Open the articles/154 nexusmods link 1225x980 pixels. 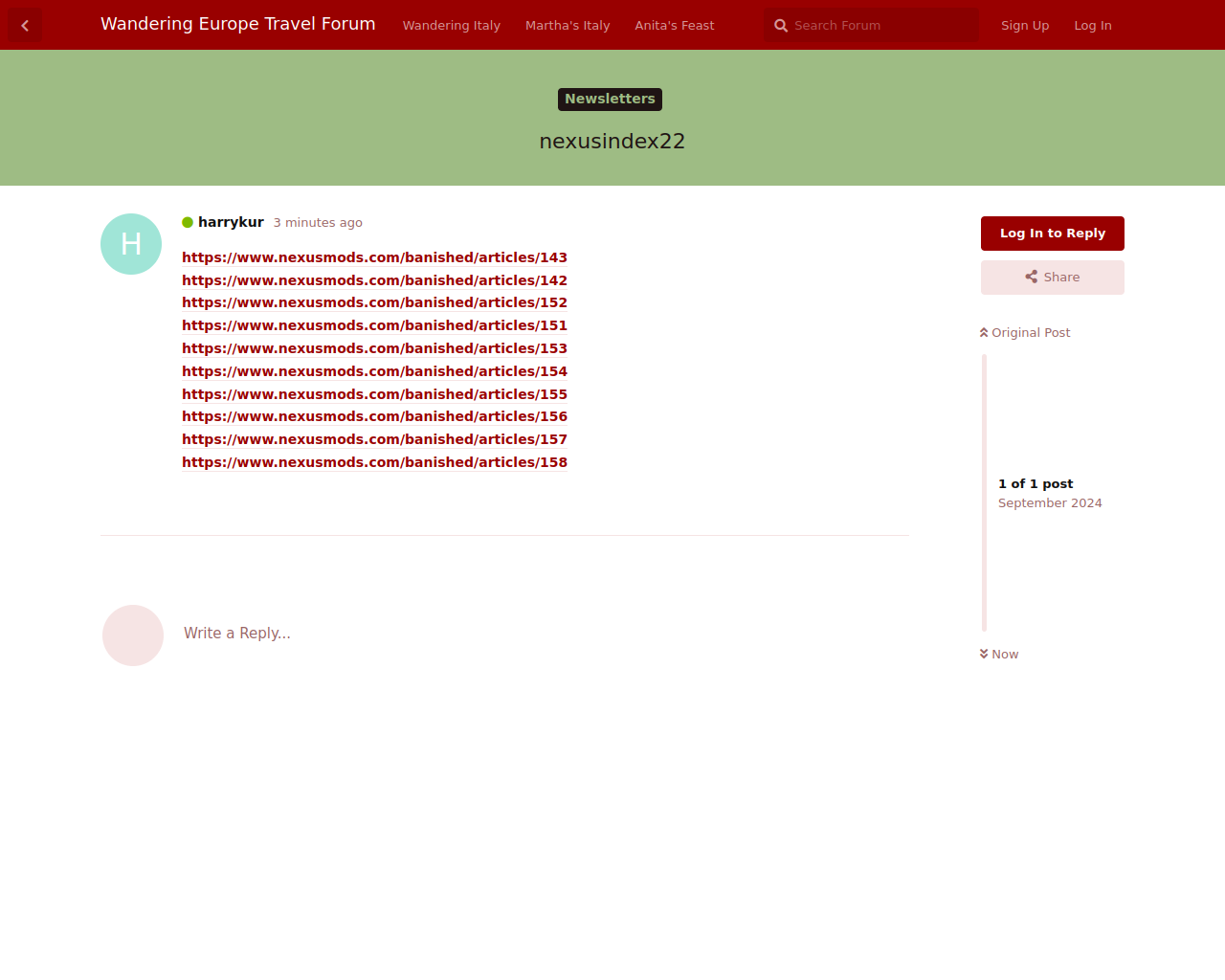374,371
